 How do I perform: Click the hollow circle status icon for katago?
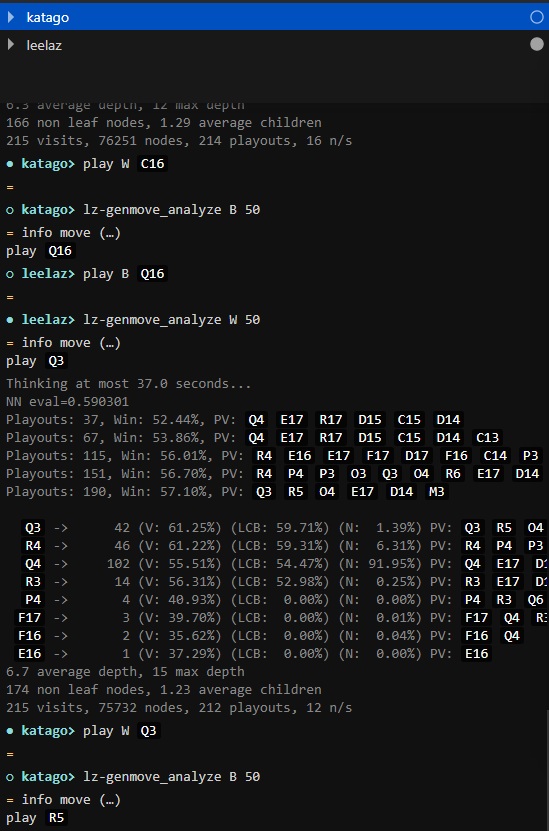[537, 17]
